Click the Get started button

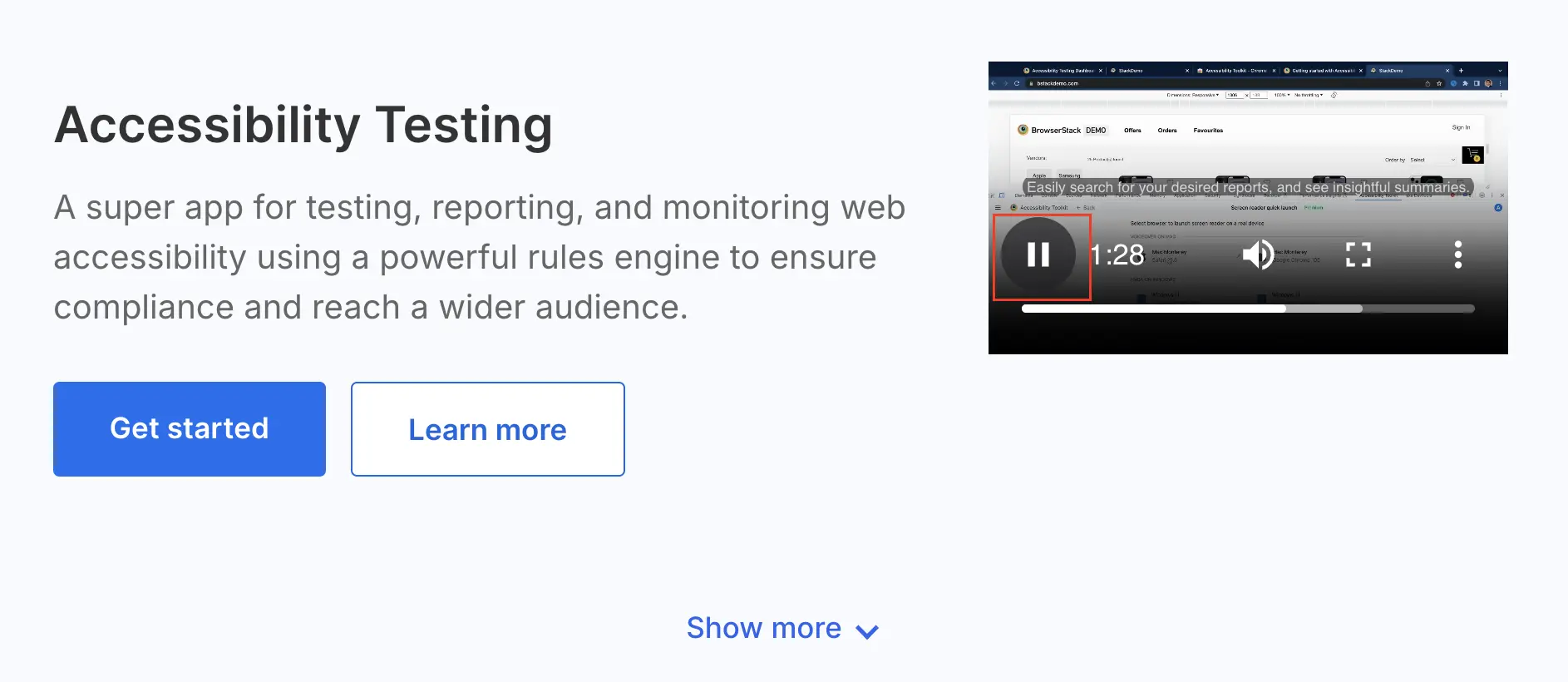pos(190,429)
